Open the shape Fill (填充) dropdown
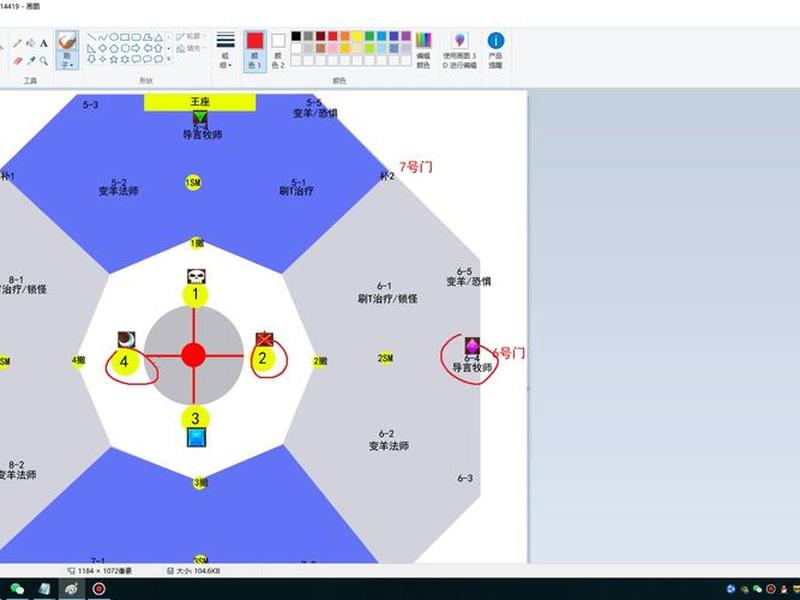 point(189,48)
